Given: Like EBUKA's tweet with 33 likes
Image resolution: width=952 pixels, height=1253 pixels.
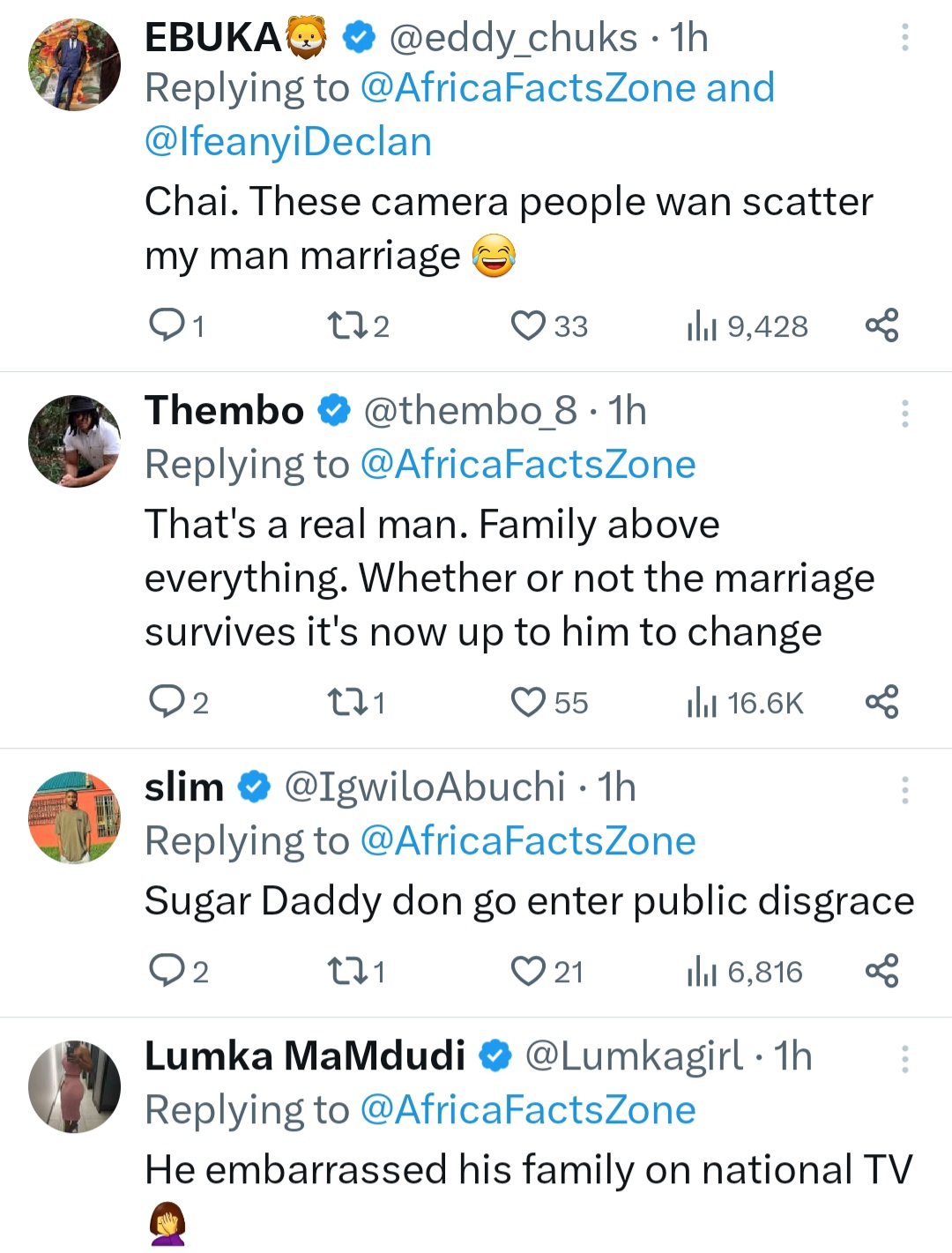Looking at the screenshot, I should point(529,326).
